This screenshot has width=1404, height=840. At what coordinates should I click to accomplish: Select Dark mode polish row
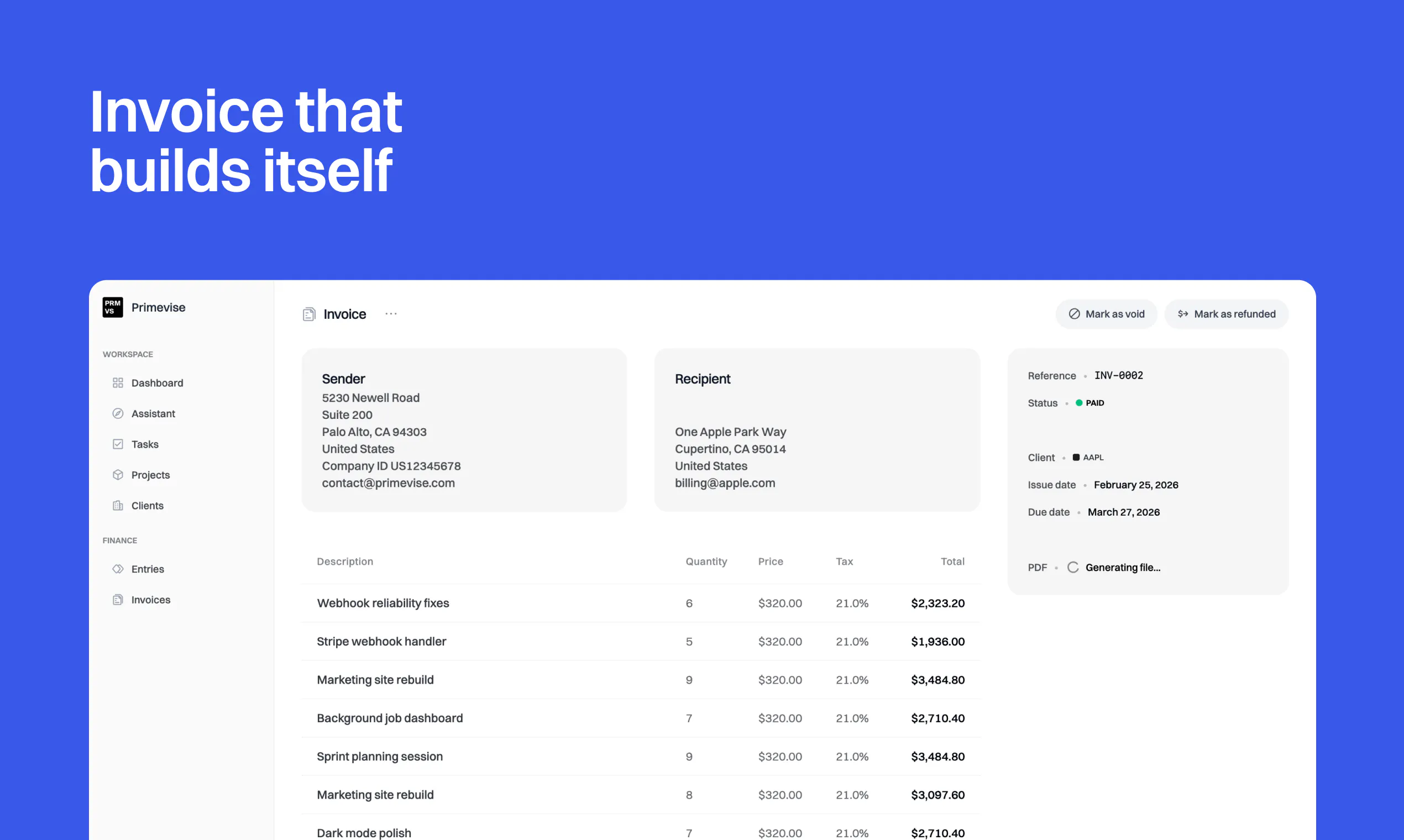[640, 827]
